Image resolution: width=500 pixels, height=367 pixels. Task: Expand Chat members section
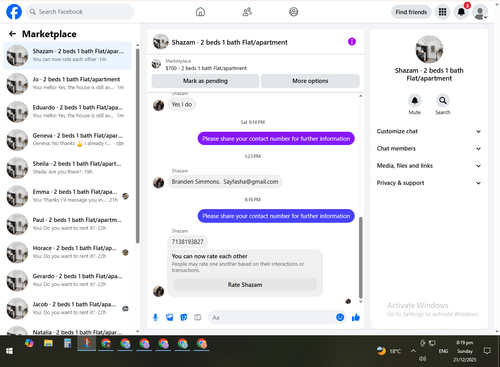pyautogui.click(x=429, y=148)
